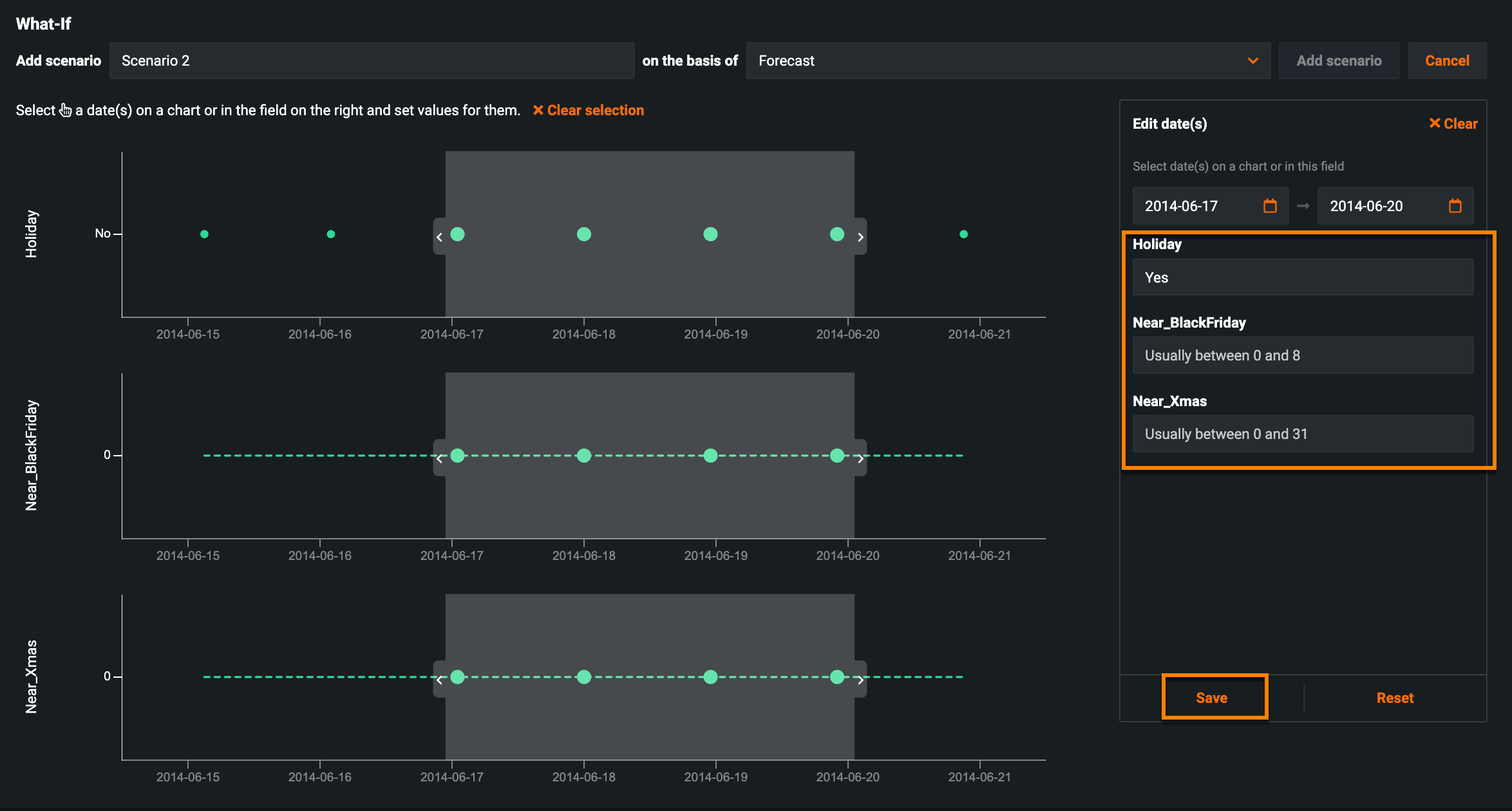Click the Near_Xmas value input

1302,434
